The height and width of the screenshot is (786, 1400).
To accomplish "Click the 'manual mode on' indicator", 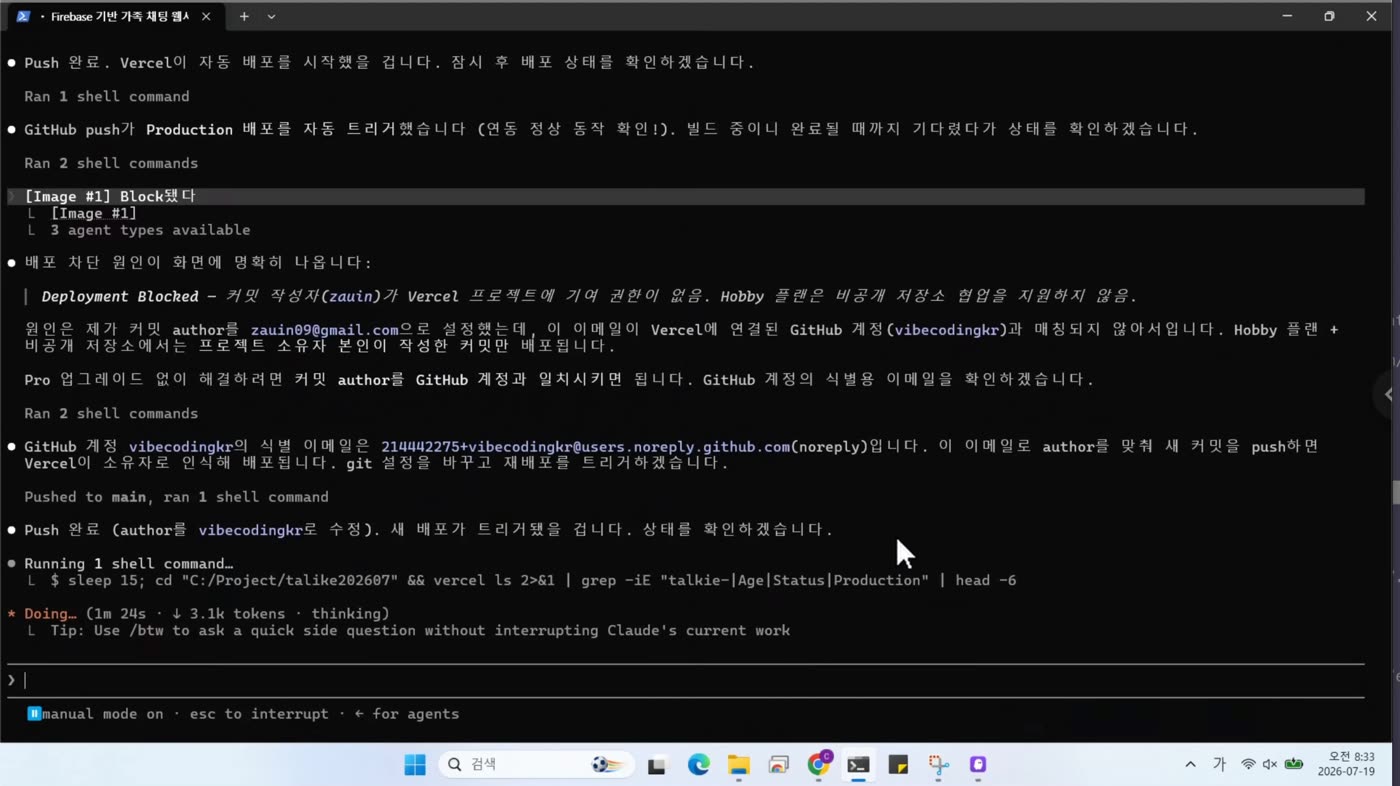I will point(102,714).
